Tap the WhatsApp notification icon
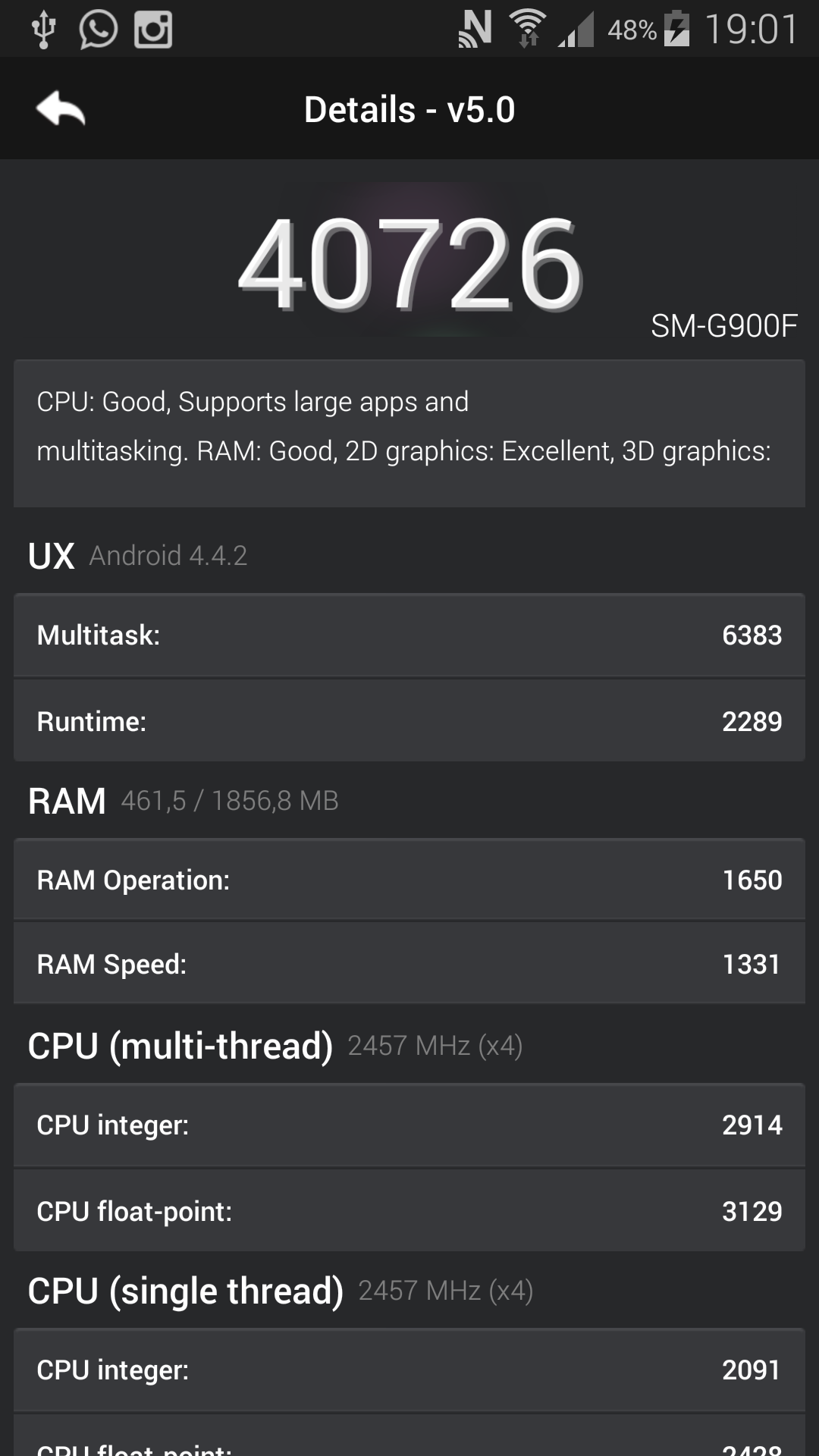 [98, 30]
